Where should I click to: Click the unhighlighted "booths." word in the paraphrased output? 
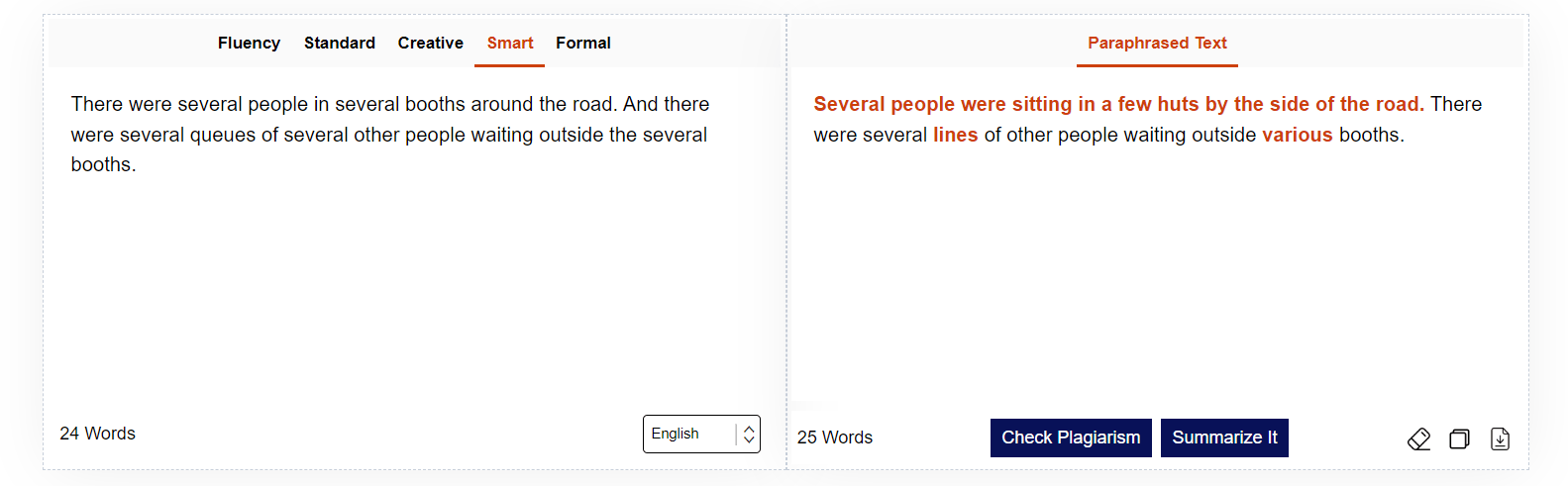tap(1372, 135)
